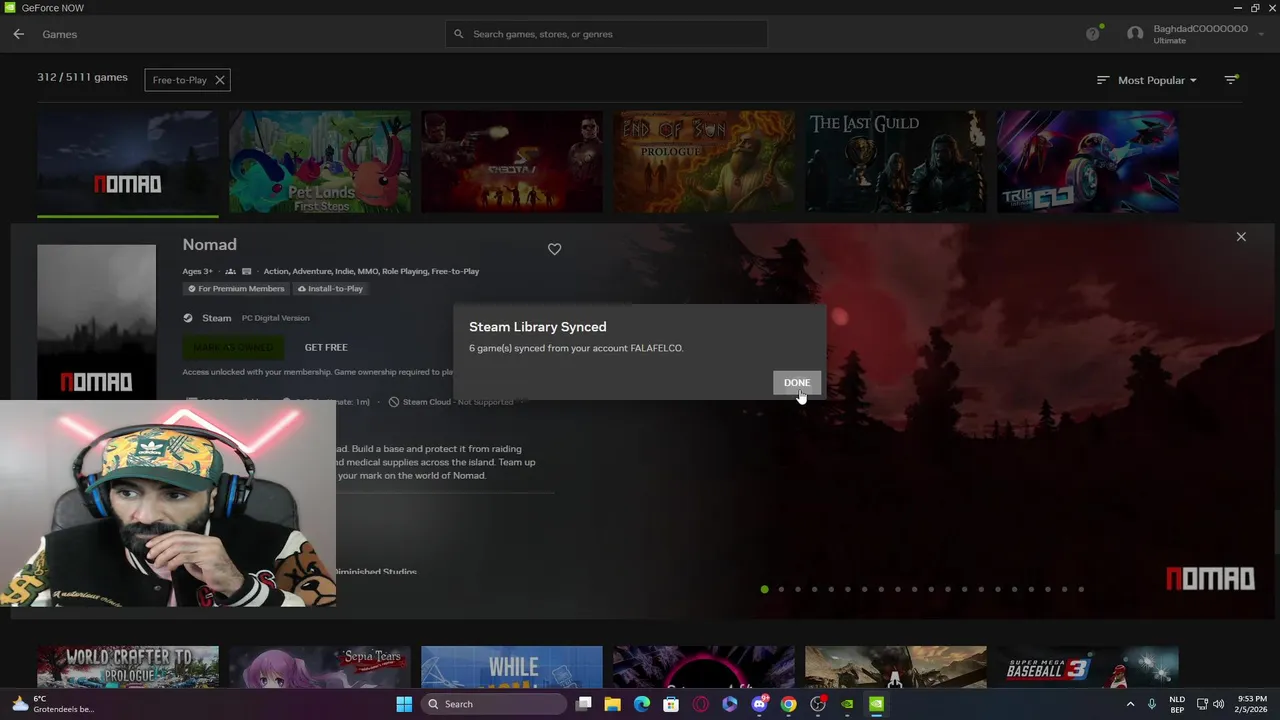The image size is (1280, 720).
Task: Open Microsoft Store from taskbar
Action: pos(671,704)
